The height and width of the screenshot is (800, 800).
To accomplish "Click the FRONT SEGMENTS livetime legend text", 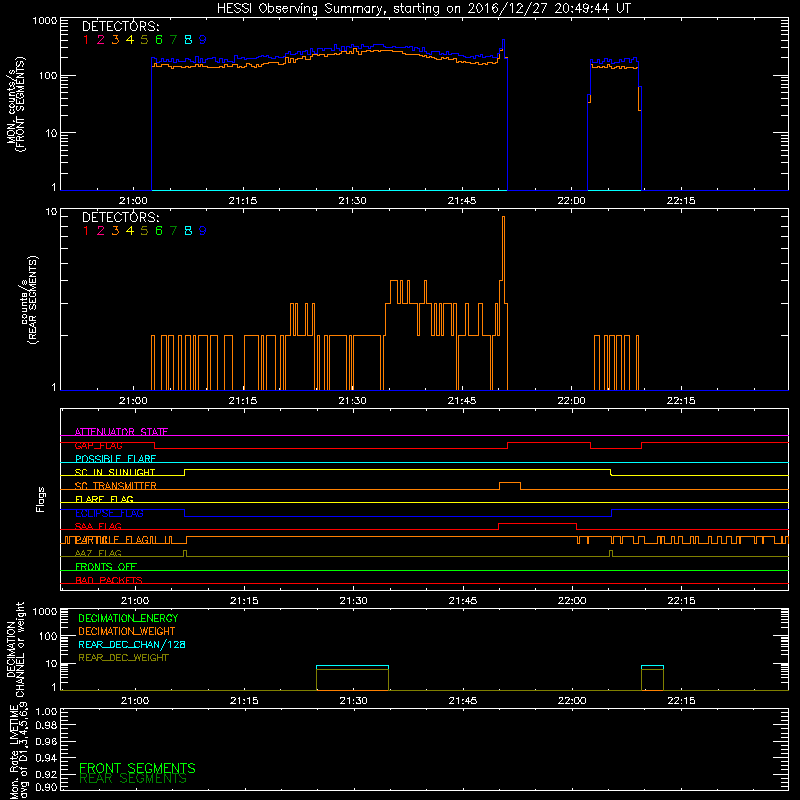I will tap(137, 768).
